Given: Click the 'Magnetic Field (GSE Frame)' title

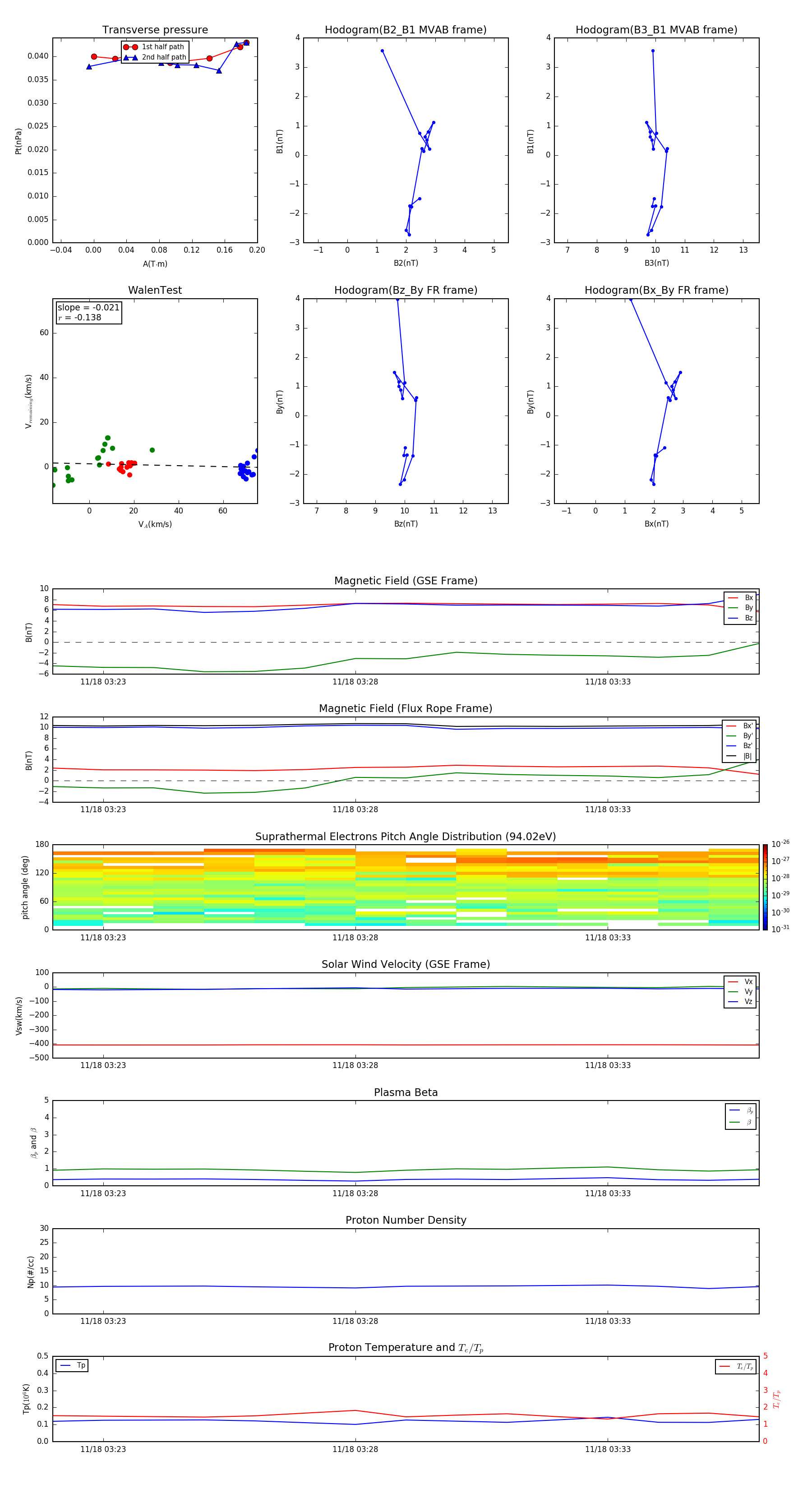Looking at the screenshot, I should click(x=406, y=581).
